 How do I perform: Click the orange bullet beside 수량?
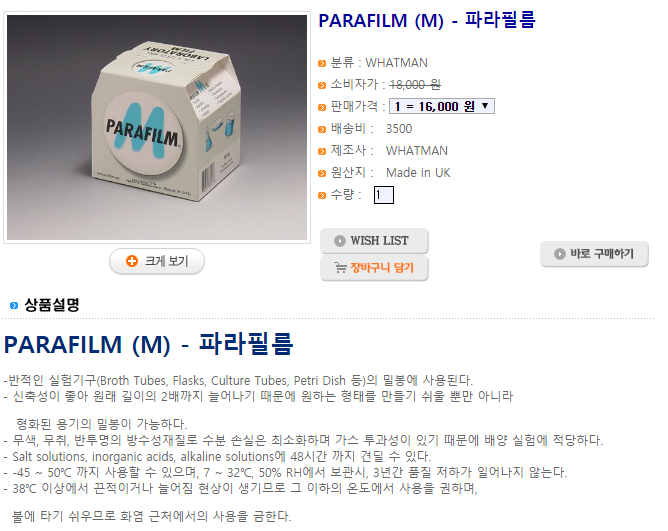click(x=322, y=196)
